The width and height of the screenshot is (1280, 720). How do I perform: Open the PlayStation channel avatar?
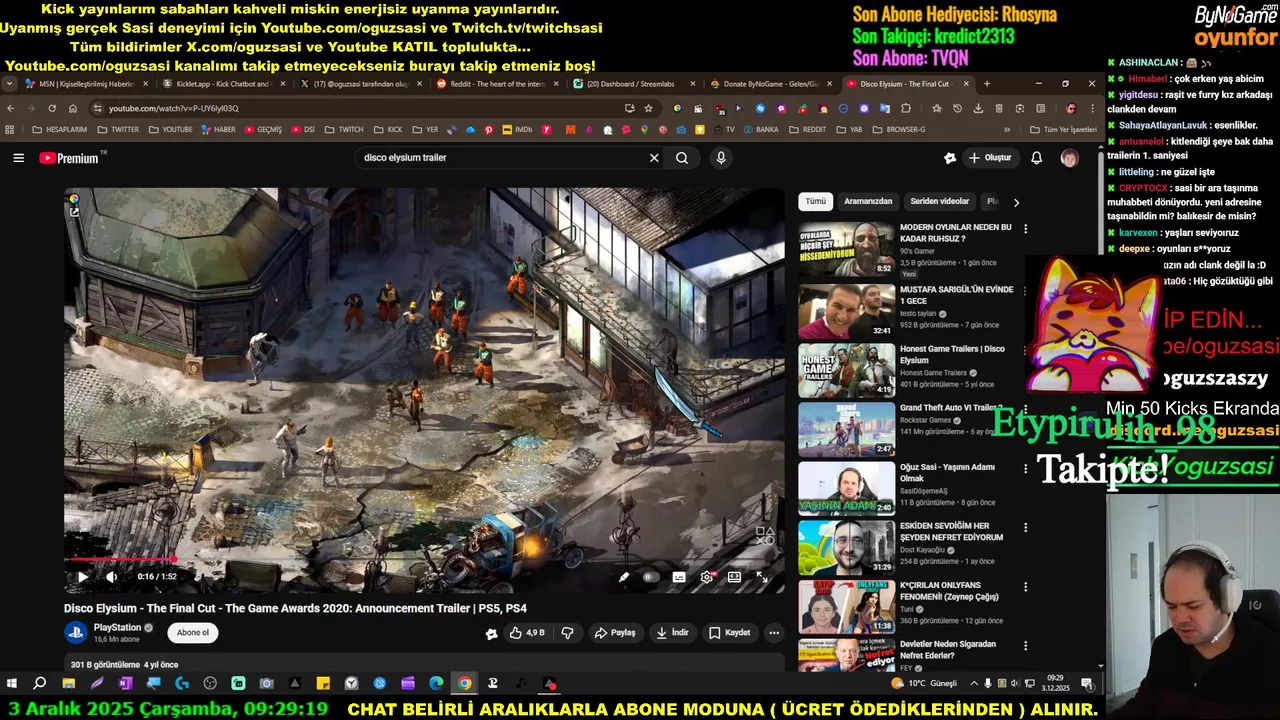point(76,632)
